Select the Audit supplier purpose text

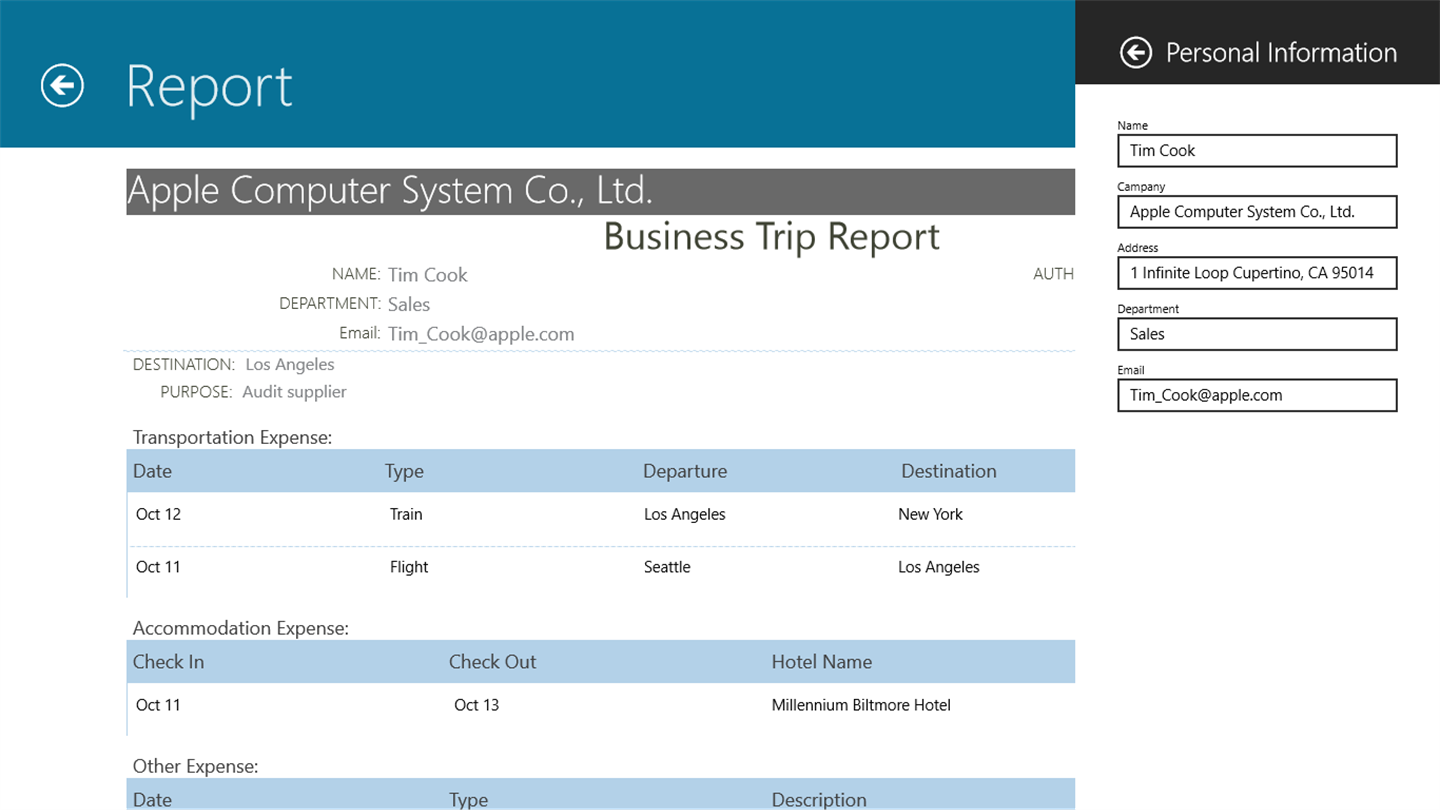(x=294, y=392)
